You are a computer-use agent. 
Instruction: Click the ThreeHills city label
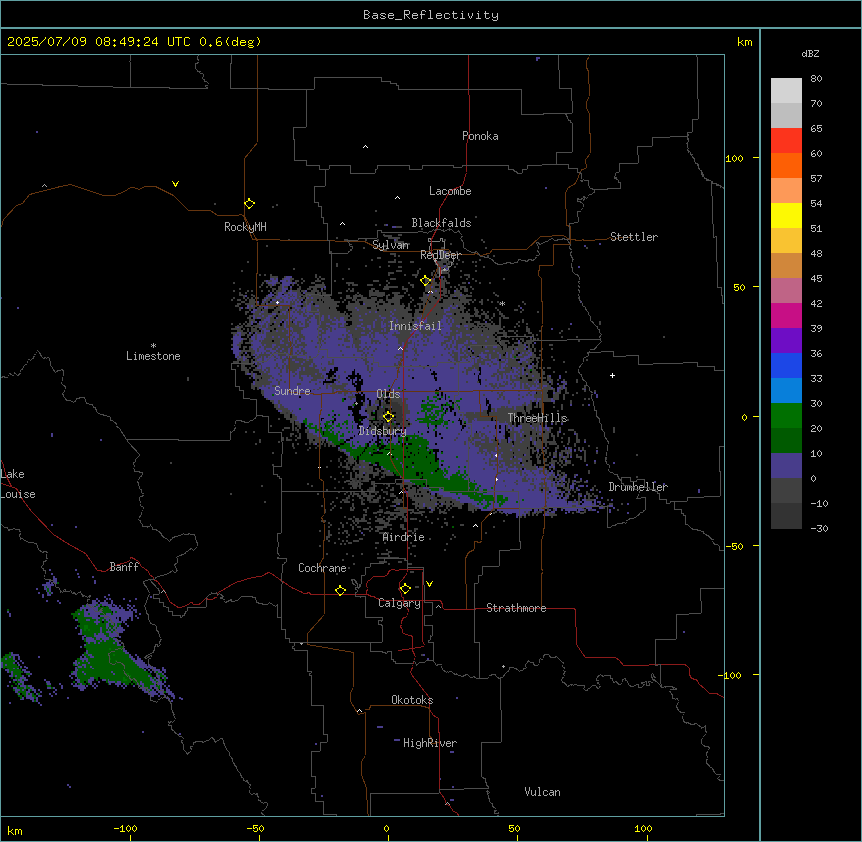(537, 418)
